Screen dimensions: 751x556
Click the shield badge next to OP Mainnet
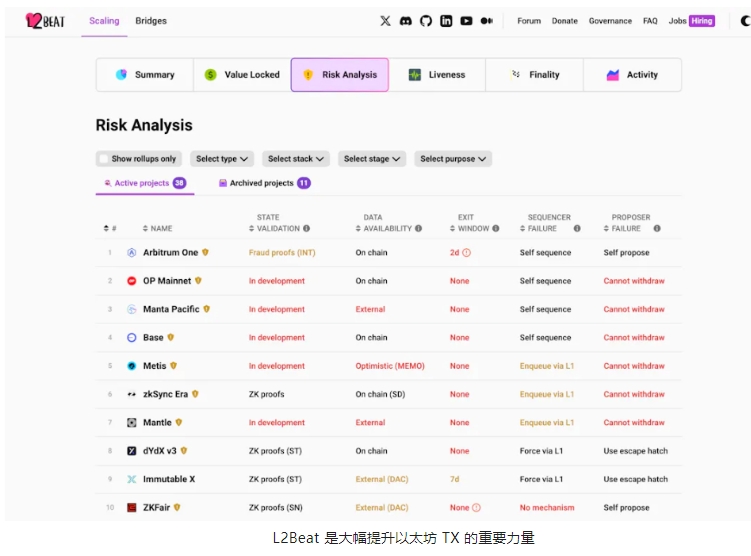[198, 280]
